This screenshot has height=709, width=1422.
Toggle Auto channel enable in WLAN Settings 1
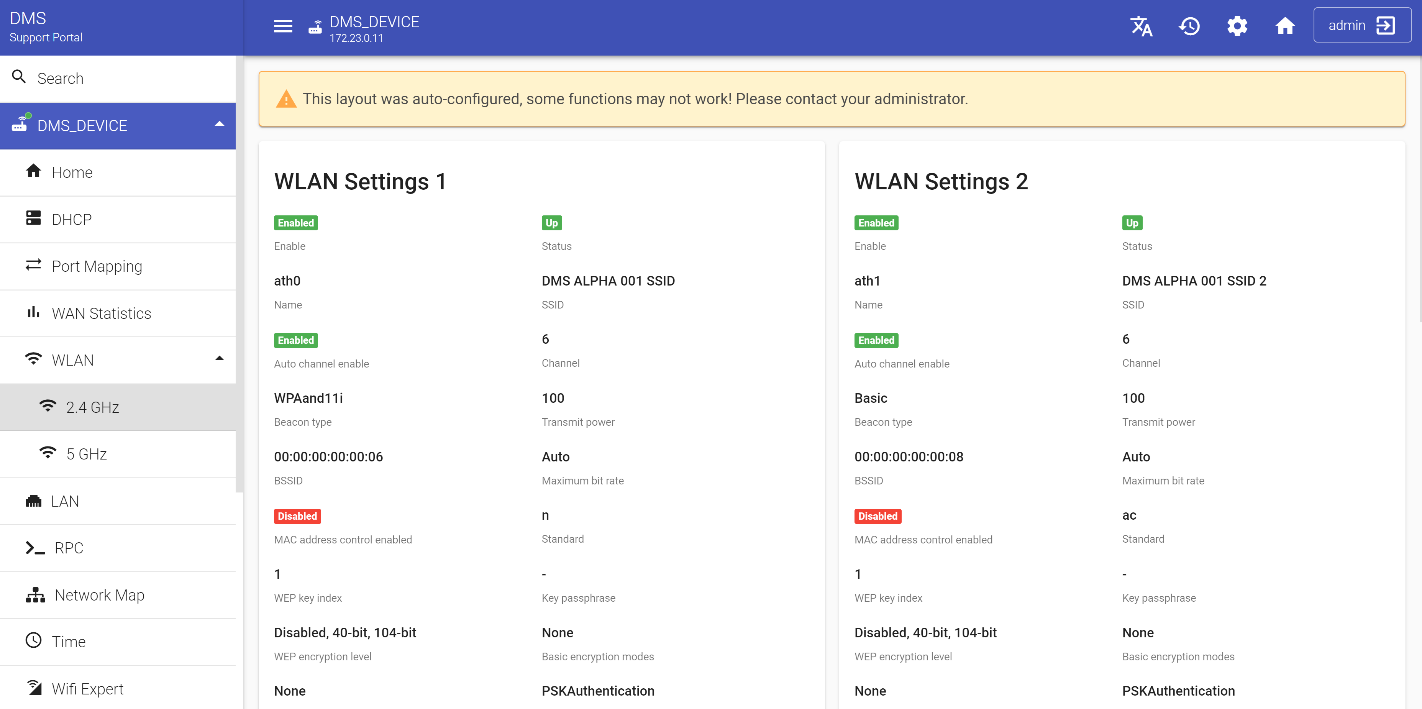296,340
